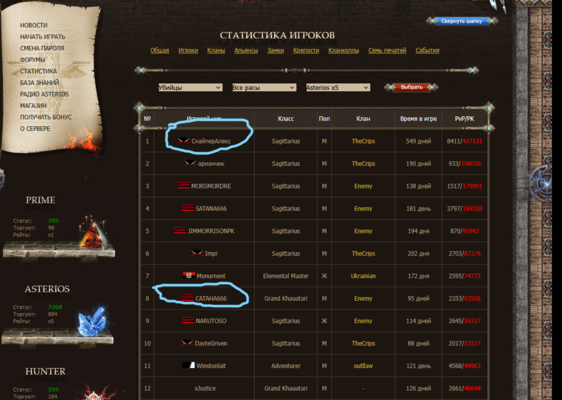Go to Семь печатей statistics tab

coord(387,51)
